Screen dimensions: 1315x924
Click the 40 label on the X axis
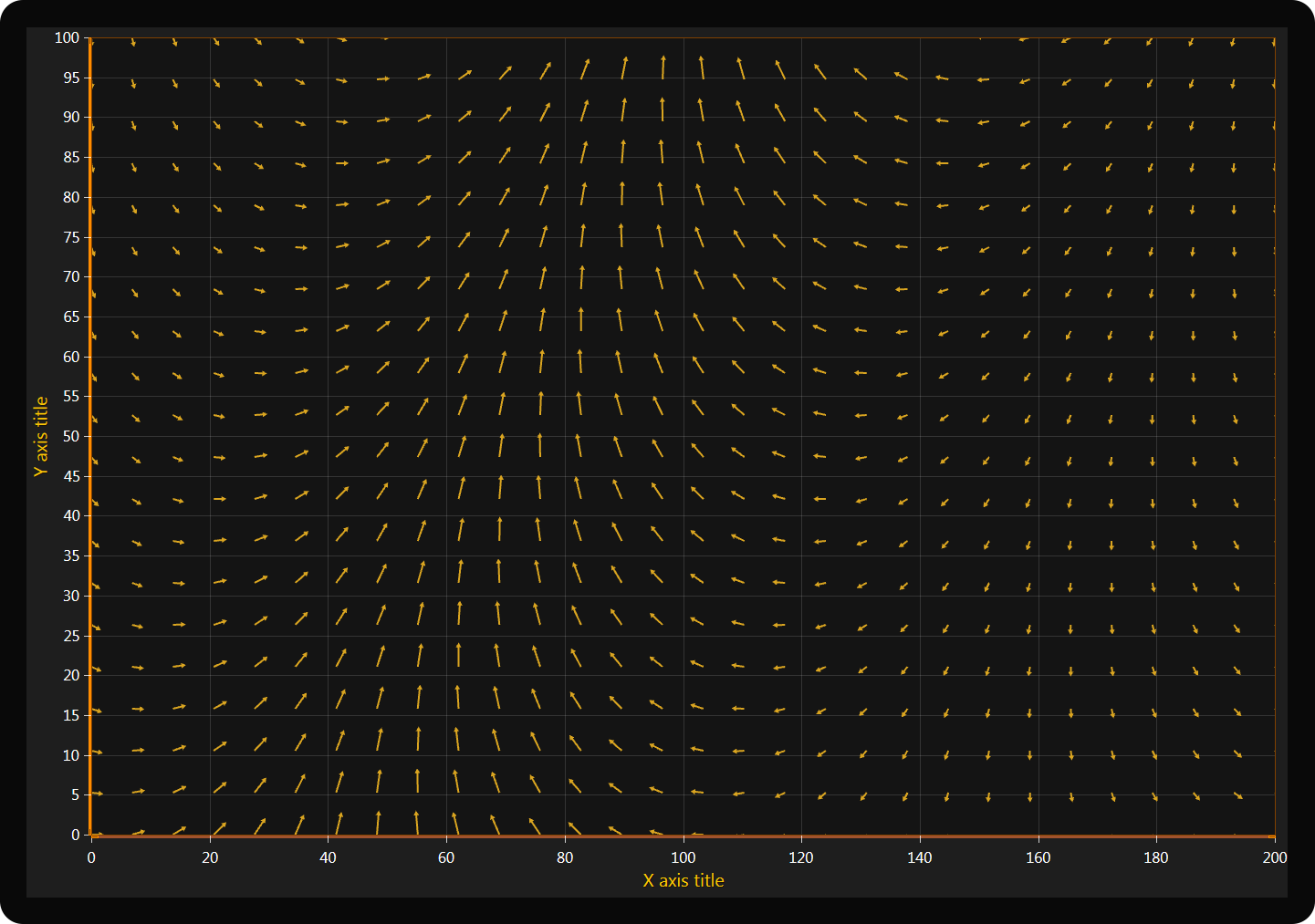328,857
